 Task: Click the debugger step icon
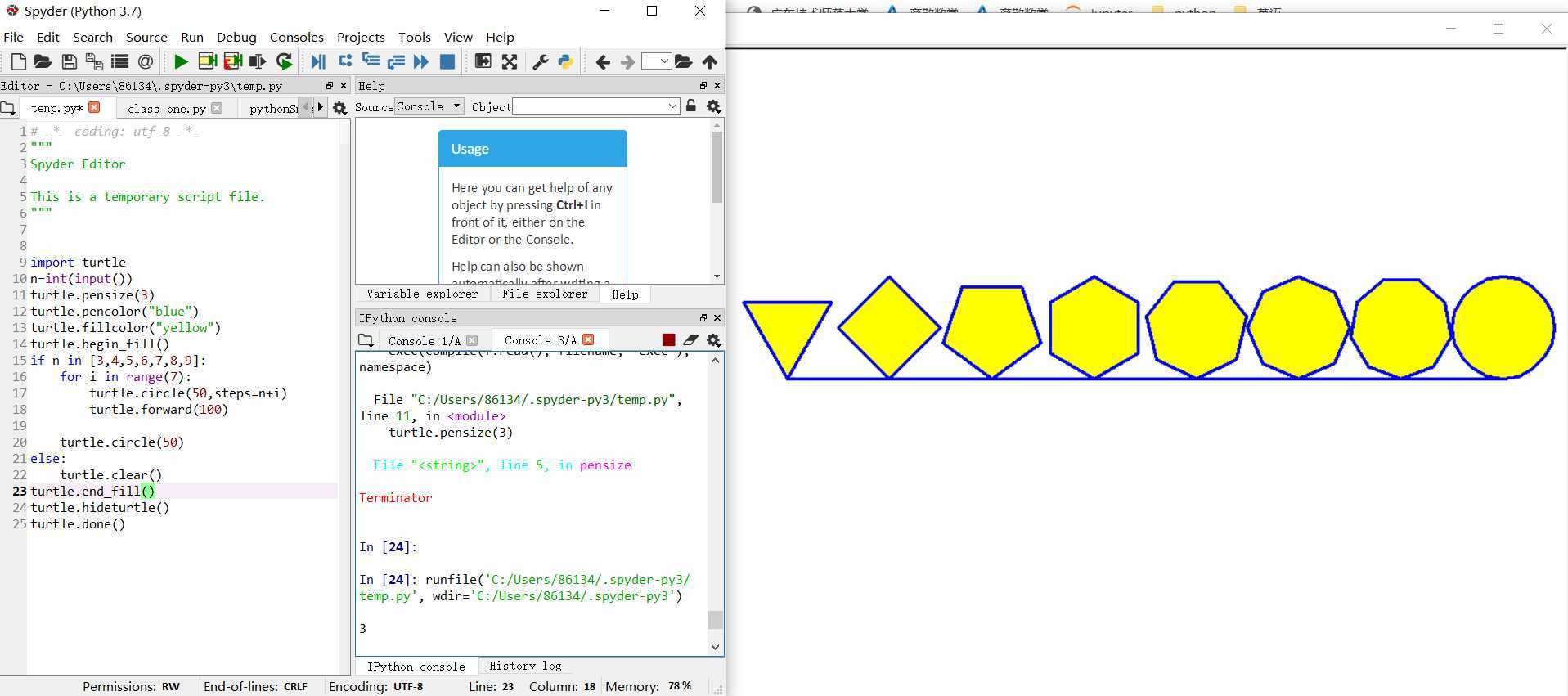[x=345, y=61]
